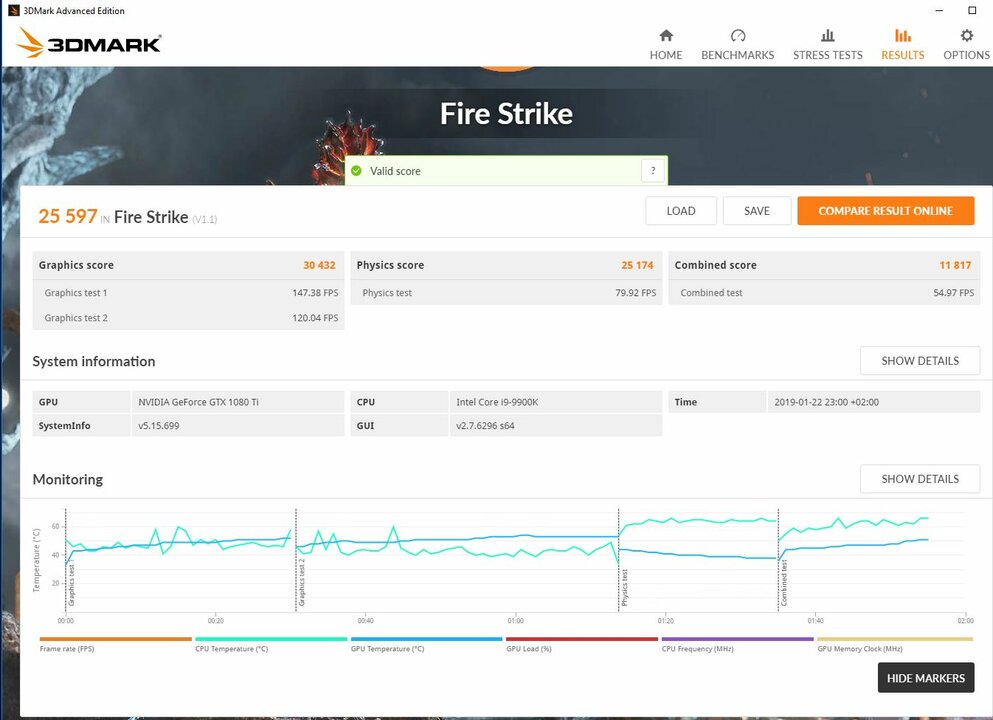
Task: Toggle CPU Temperature legend bar
Action: pos(271,640)
